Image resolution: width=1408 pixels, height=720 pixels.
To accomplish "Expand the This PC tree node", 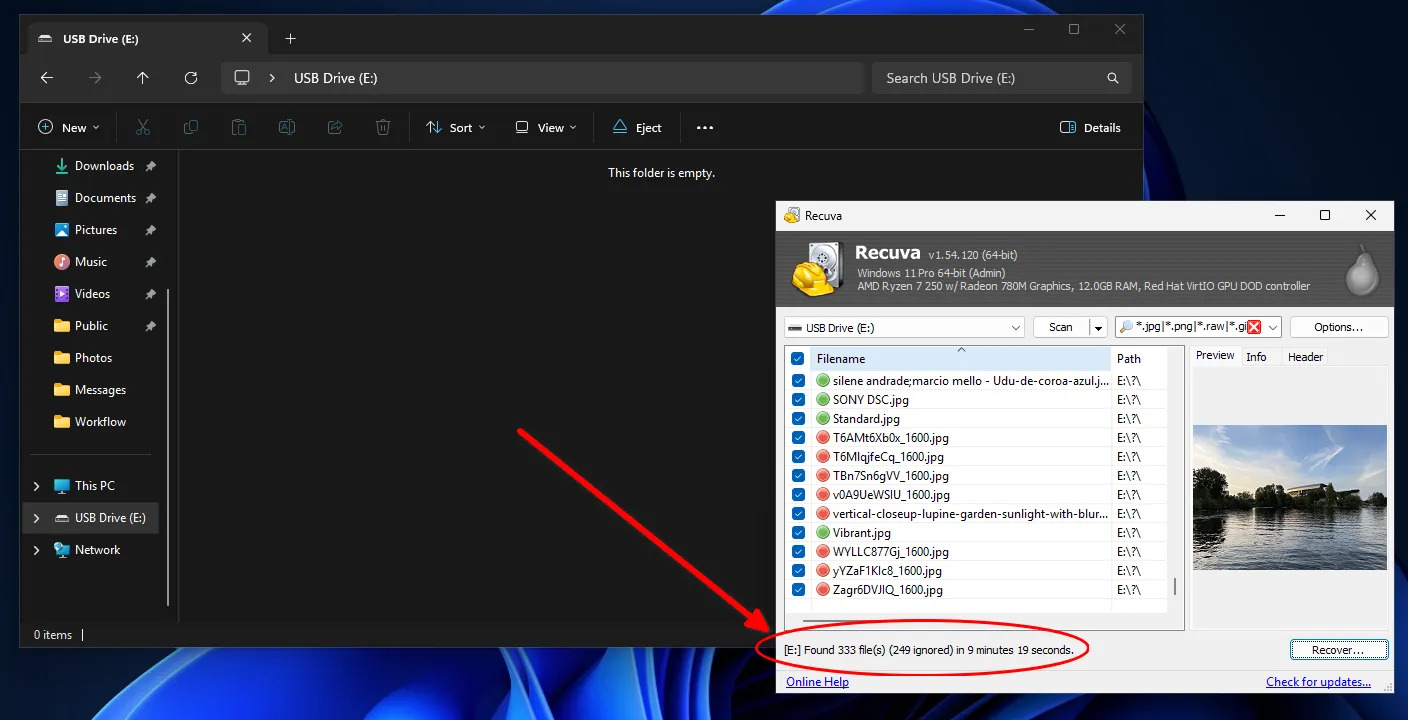I will (37, 486).
